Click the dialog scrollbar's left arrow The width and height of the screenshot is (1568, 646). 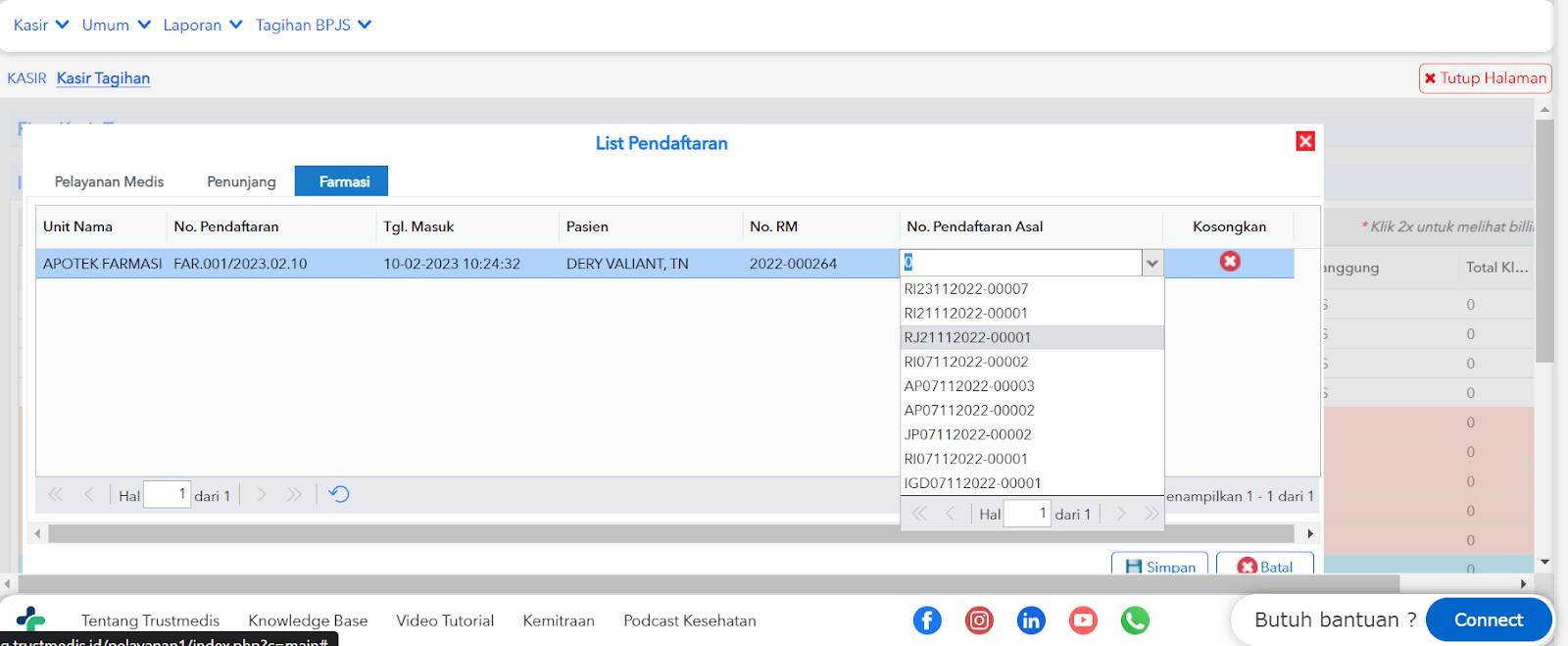tap(38, 534)
